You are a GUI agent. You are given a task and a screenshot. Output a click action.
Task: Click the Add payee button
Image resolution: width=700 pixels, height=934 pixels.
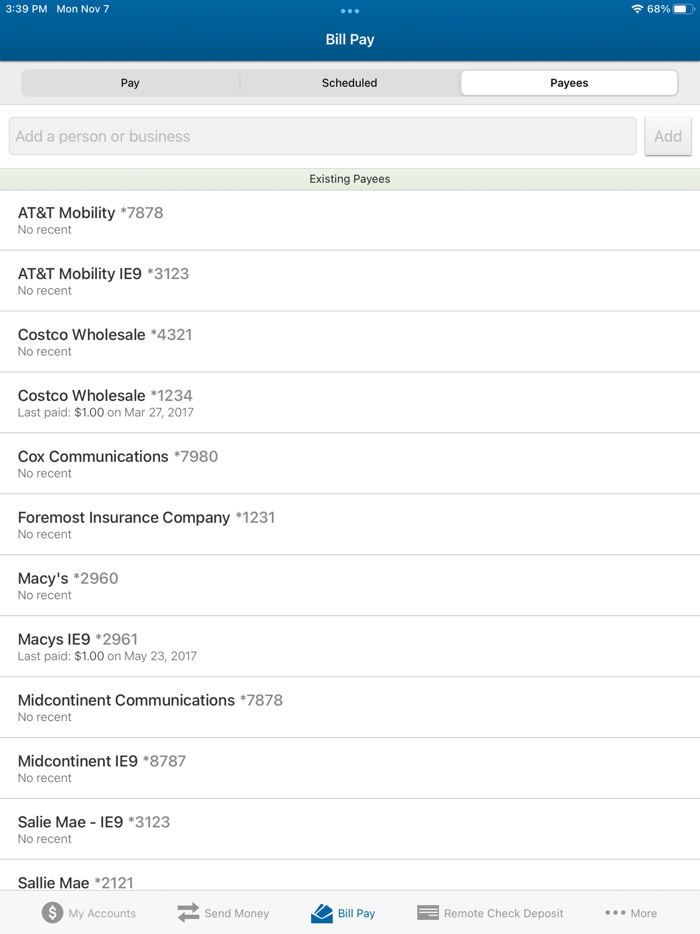point(668,136)
